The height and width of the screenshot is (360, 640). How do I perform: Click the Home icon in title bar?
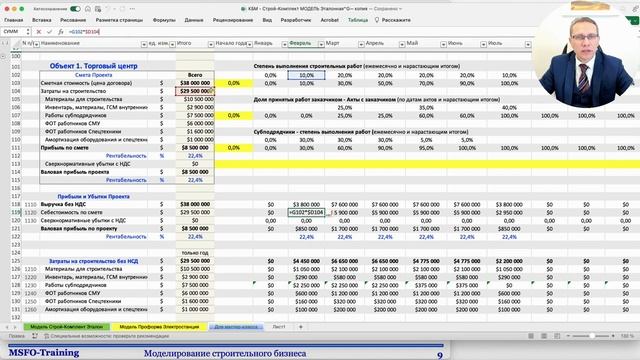pos(88,9)
